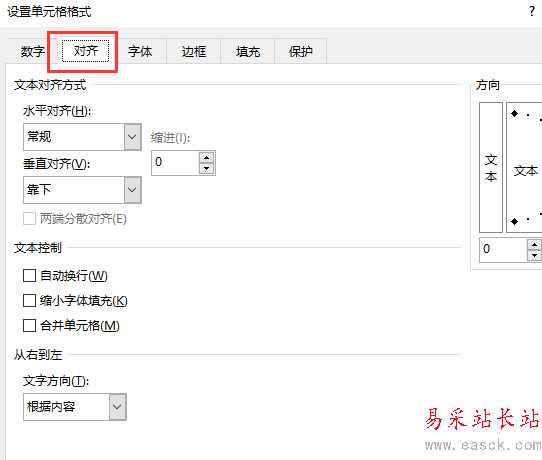The height and width of the screenshot is (460, 542).
Task: Decrease orientation degrees with down arrow
Action: click(x=534, y=255)
